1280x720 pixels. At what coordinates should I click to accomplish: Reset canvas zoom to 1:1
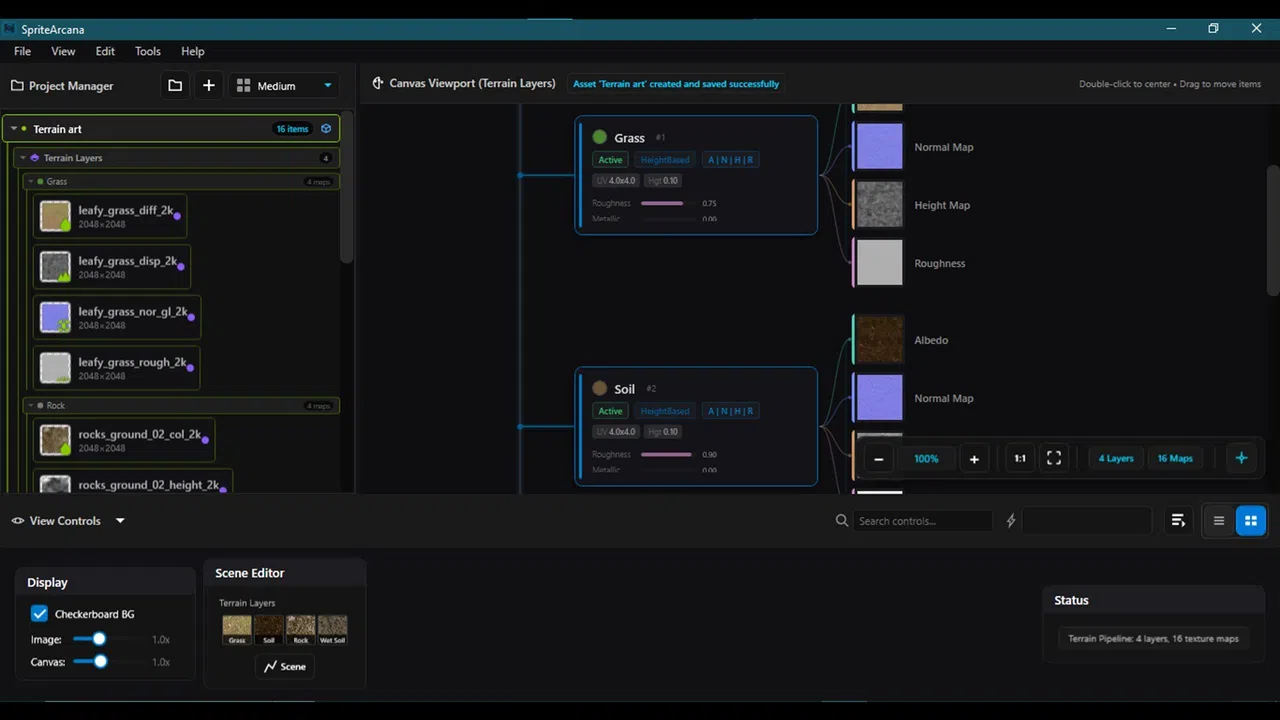pyautogui.click(x=1020, y=459)
